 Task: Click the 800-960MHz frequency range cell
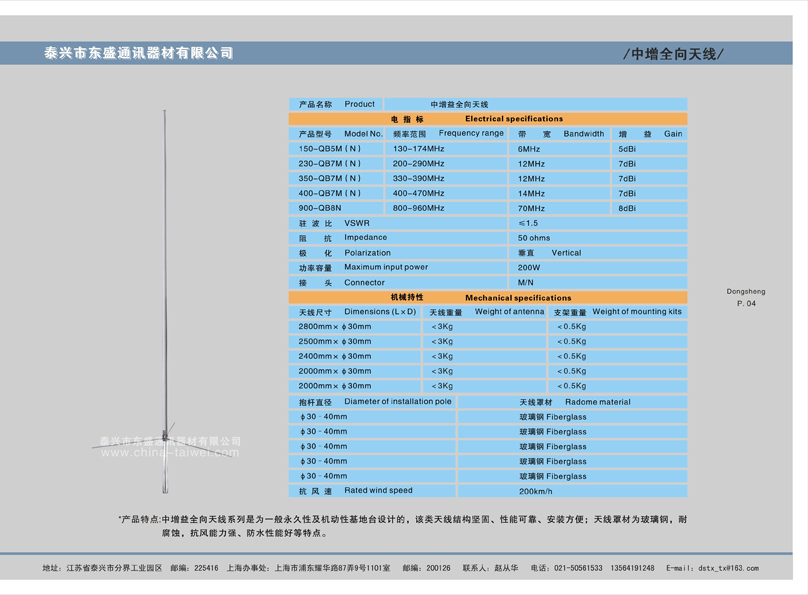pos(418,209)
